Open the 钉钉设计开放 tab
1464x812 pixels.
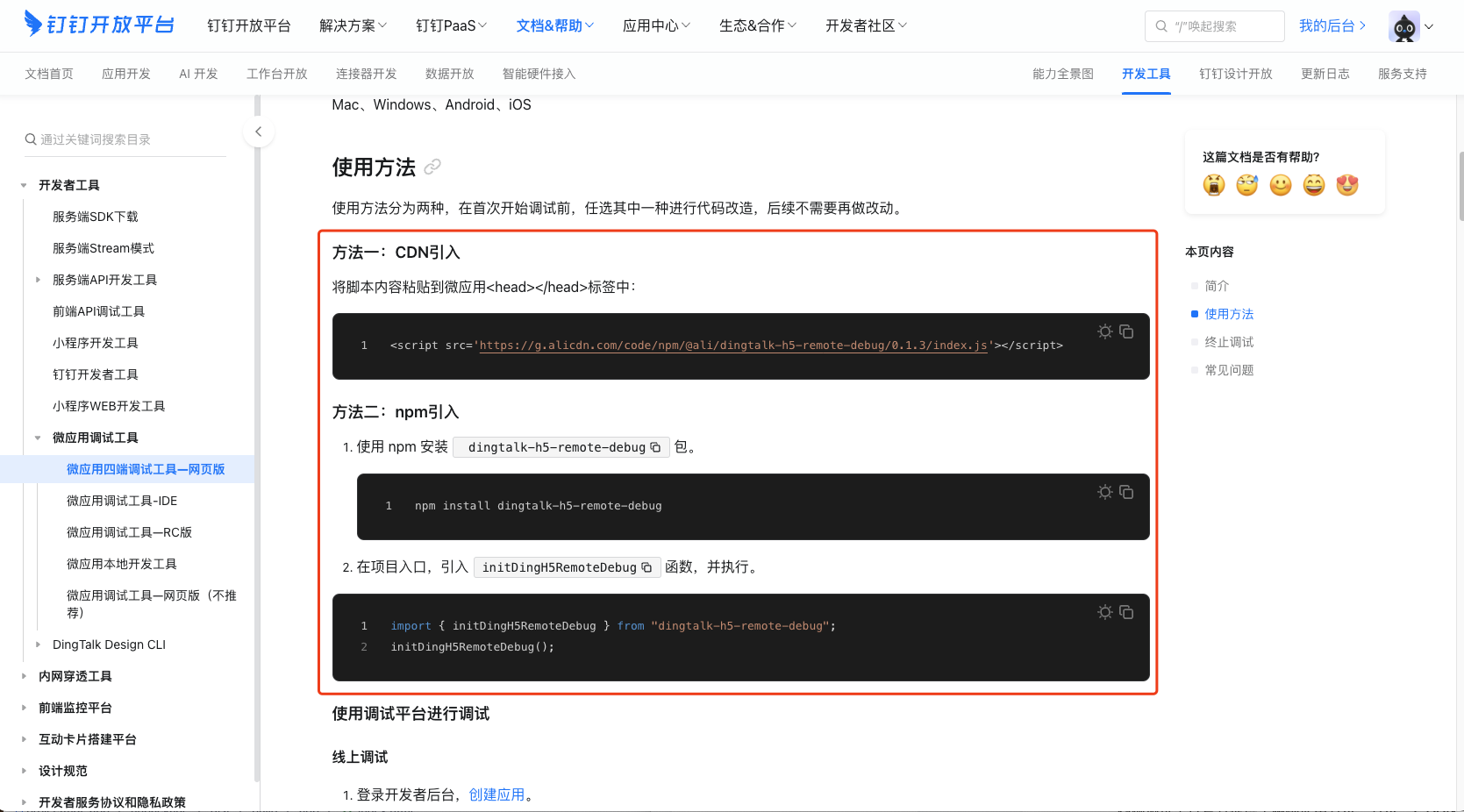pos(1236,74)
